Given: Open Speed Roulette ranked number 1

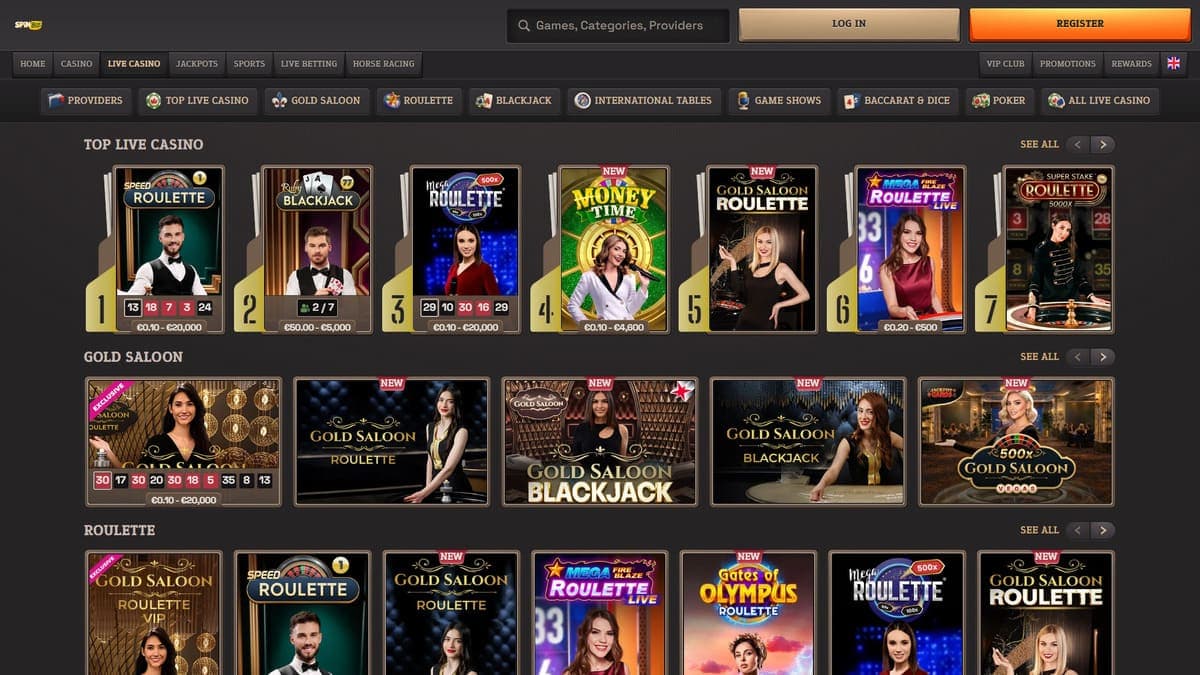Looking at the screenshot, I should 168,249.
